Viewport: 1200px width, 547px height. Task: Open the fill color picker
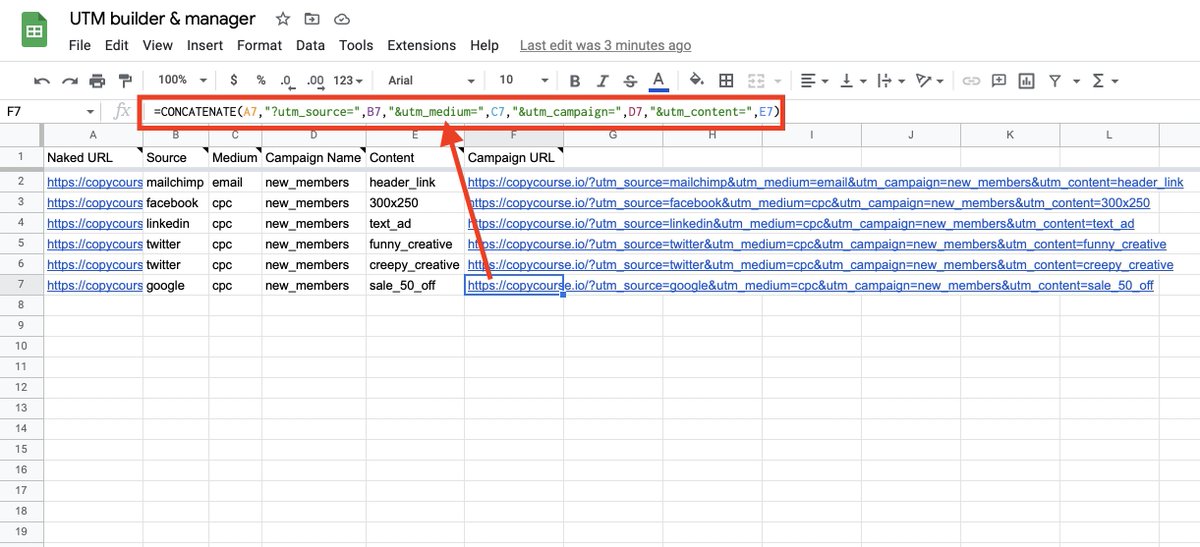click(x=697, y=80)
